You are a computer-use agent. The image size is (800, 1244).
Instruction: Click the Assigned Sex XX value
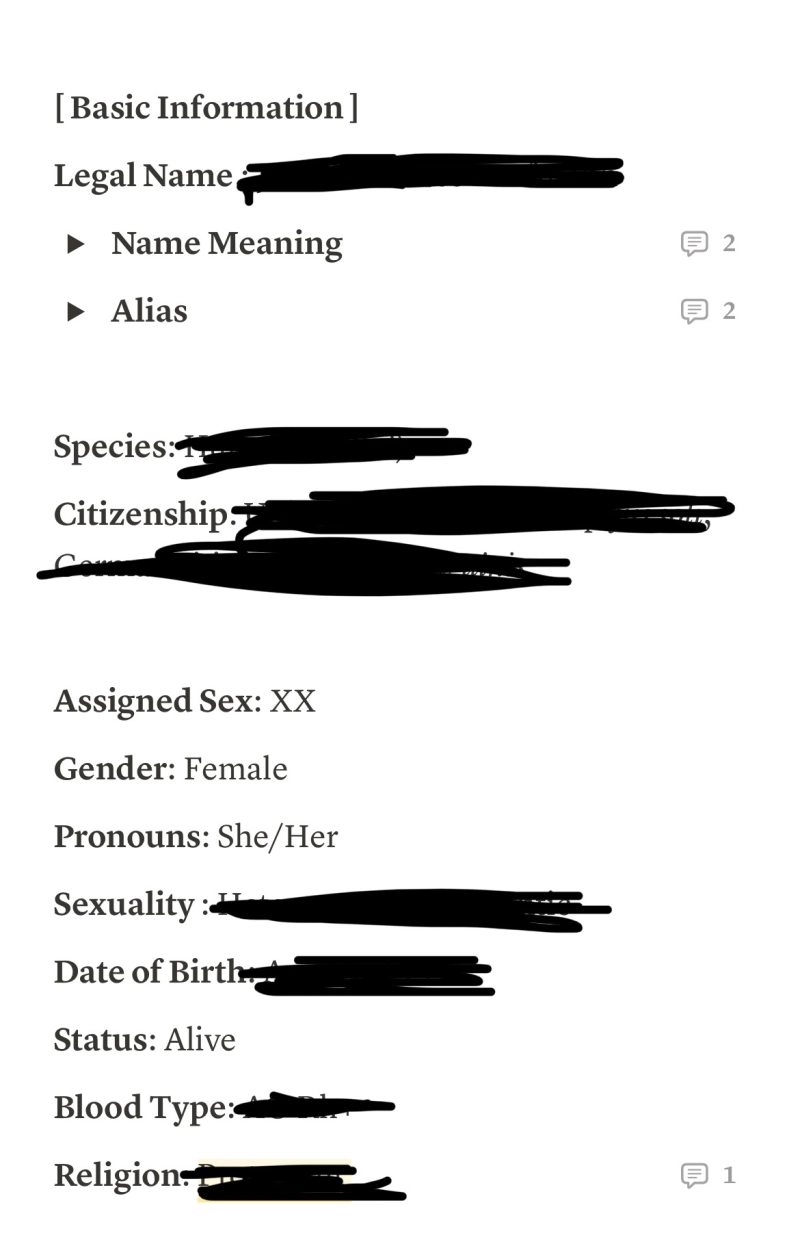coord(292,701)
